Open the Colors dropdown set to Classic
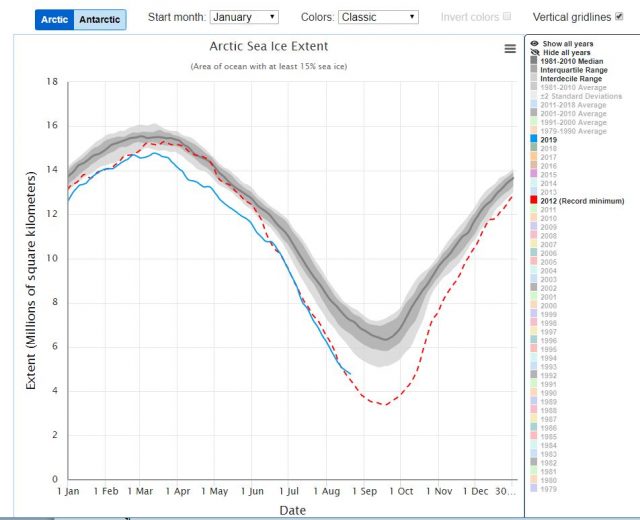This screenshot has height=520, width=640. 378,17
